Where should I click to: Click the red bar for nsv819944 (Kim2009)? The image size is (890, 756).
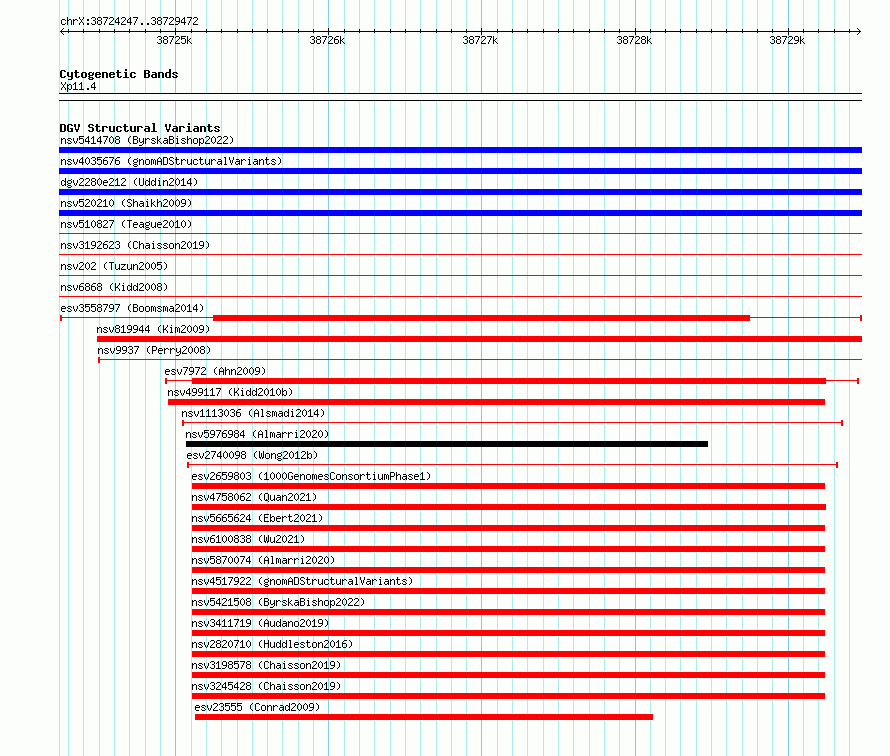(x=480, y=339)
